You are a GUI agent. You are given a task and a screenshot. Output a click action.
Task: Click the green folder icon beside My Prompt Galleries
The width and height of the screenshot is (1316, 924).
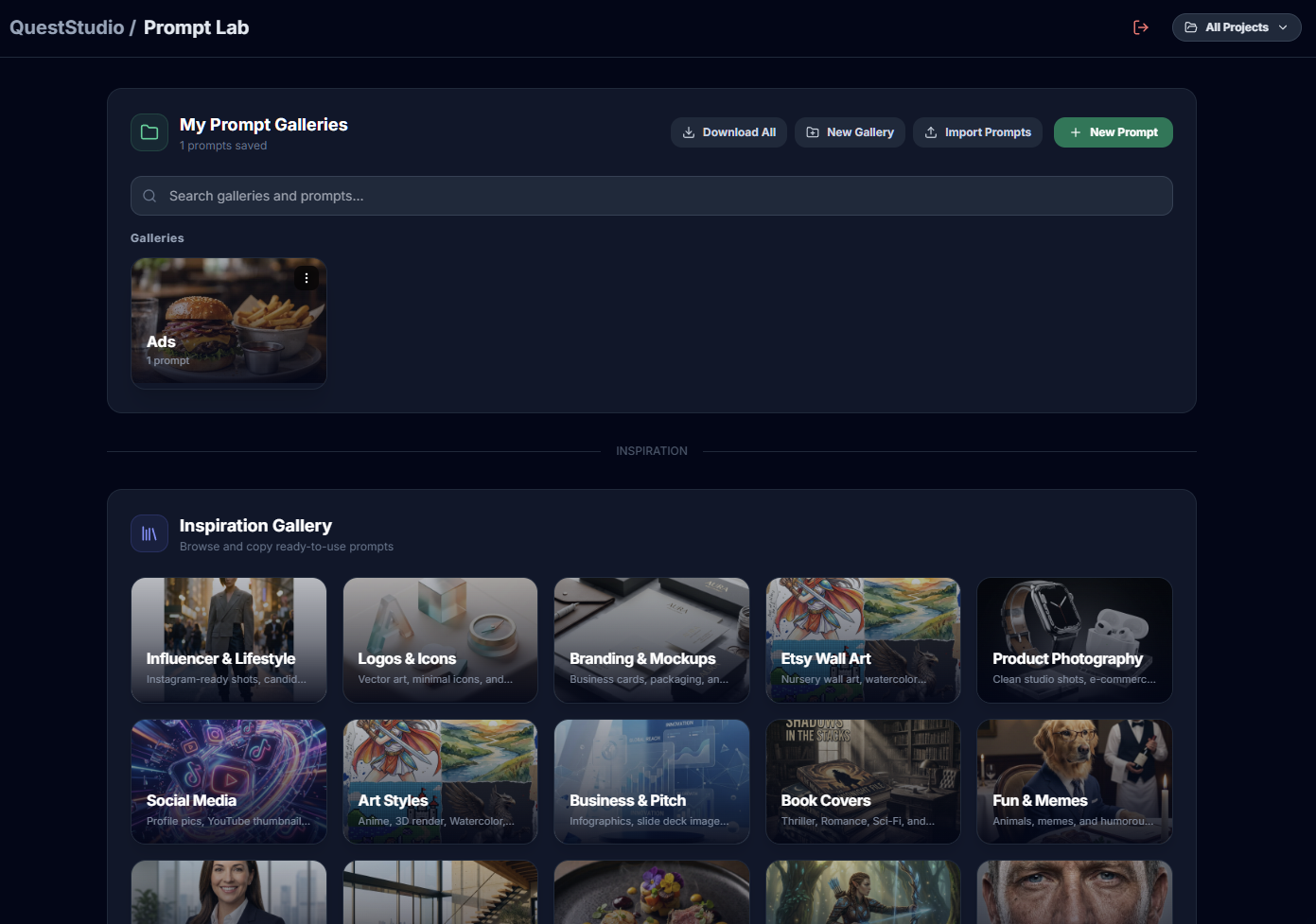149,131
